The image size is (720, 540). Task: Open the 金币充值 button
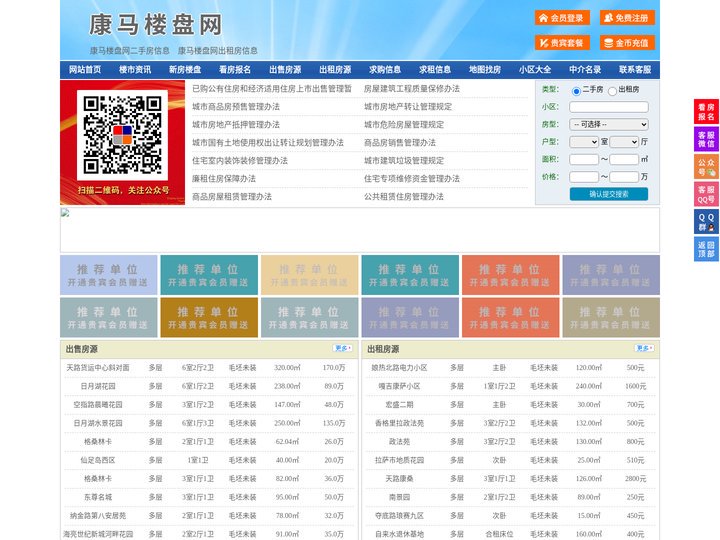point(627,43)
